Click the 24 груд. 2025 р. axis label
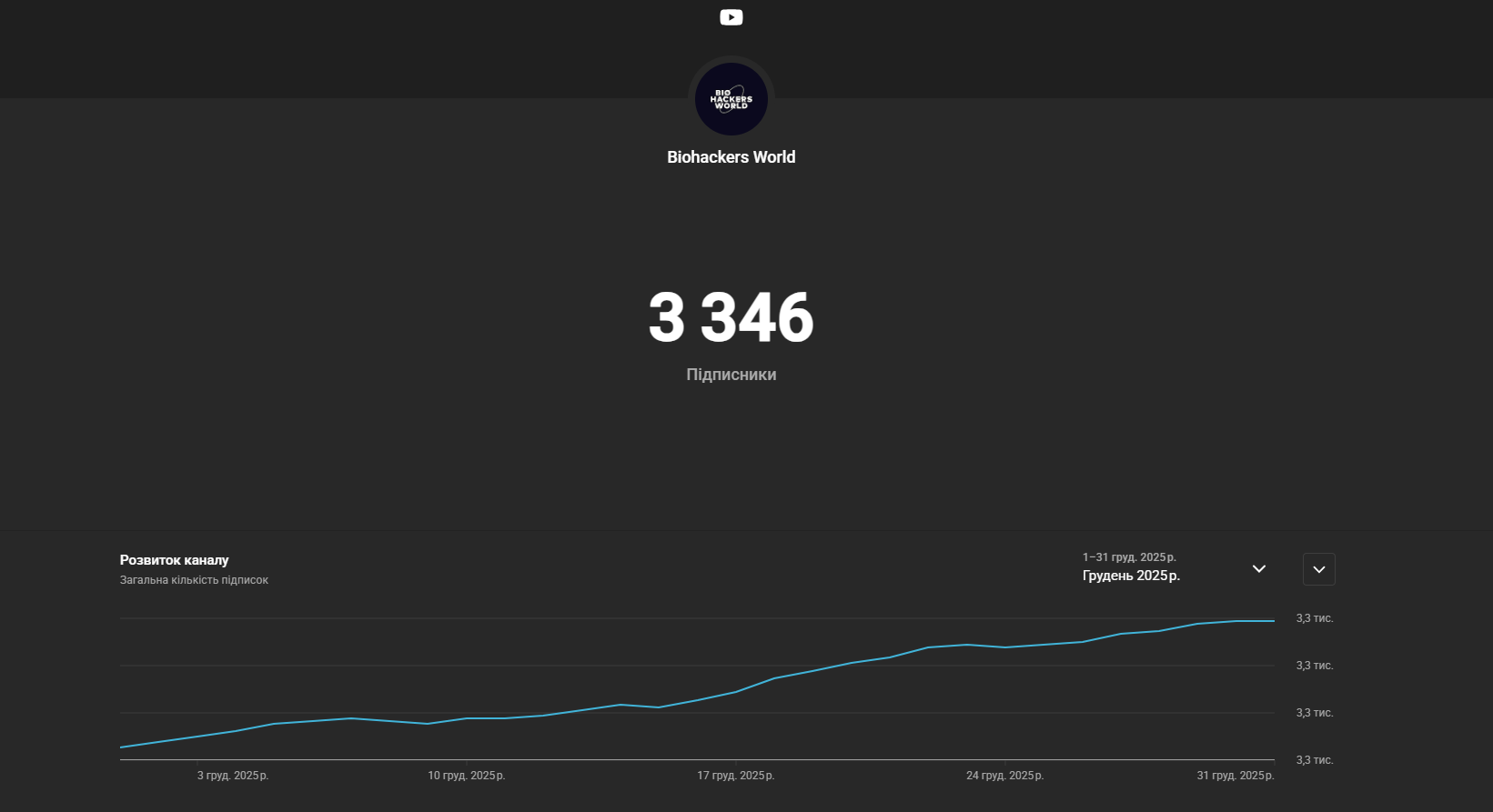This screenshot has width=1493, height=812. click(1005, 776)
